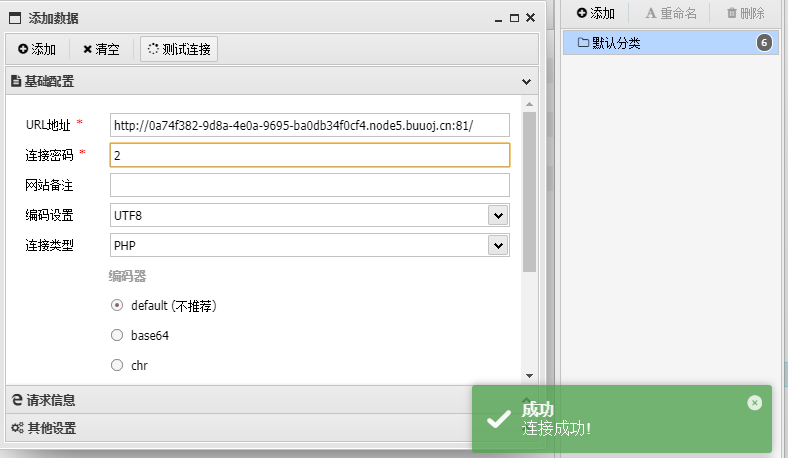This screenshot has width=788, height=458.
Task: Open the 连接类型 PHP dropdown
Action: click(x=498, y=245)
